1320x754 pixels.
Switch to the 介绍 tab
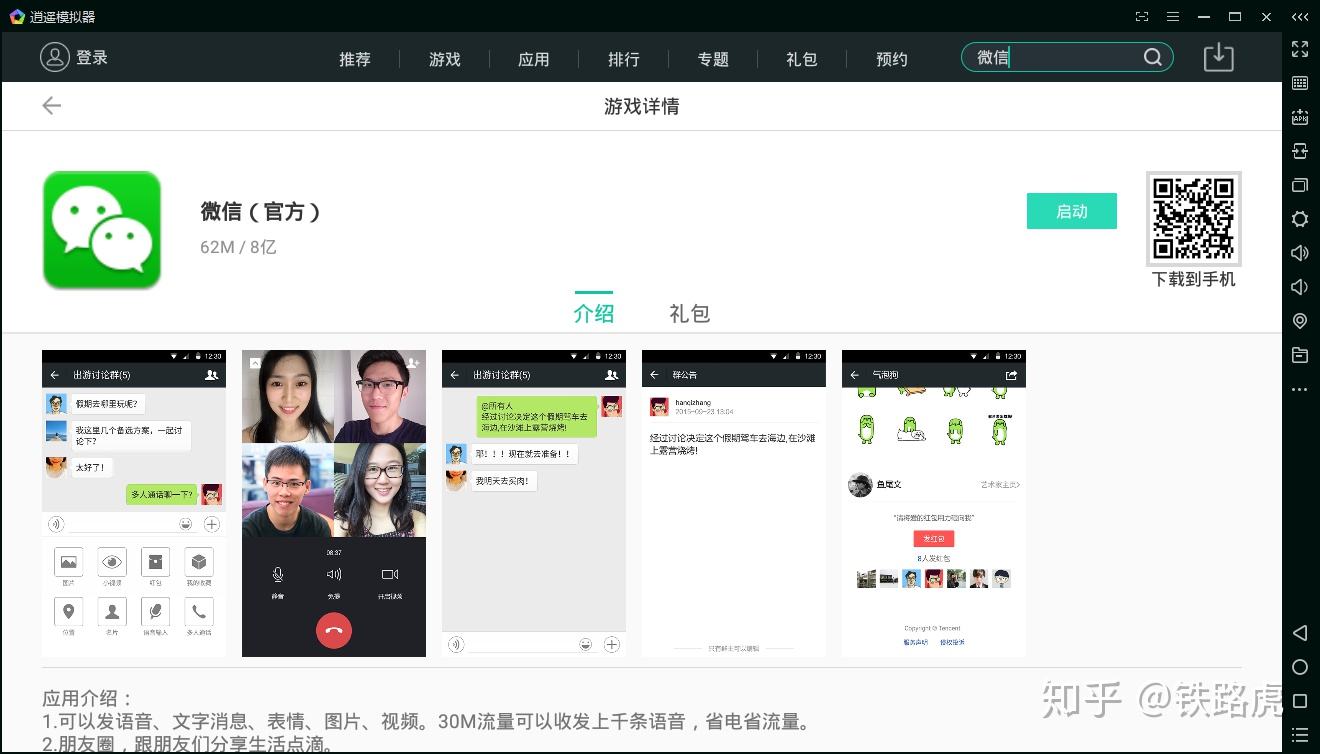tap(594, 313)
